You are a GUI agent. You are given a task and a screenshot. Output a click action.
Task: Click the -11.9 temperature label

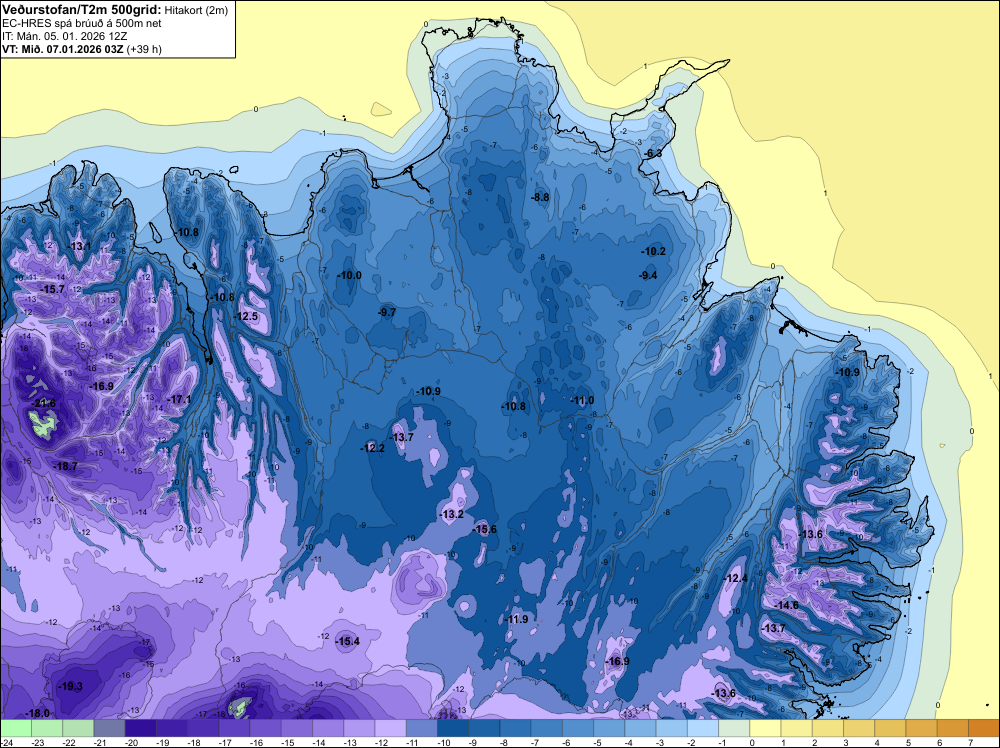(517, 619)
